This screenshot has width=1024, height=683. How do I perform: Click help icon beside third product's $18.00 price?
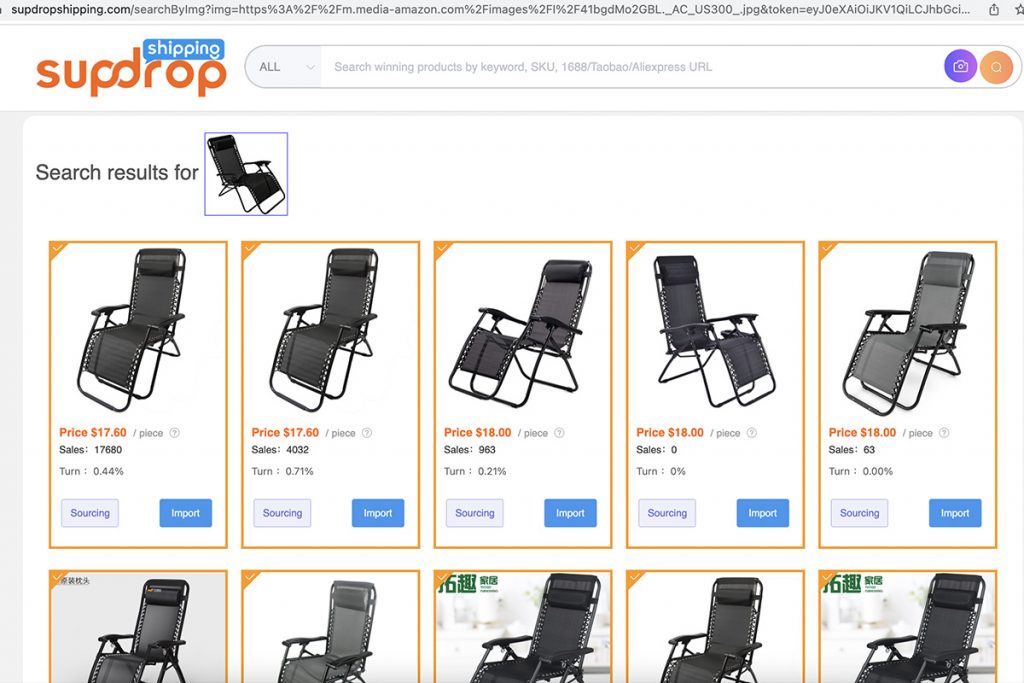pyautogui.click(x=559, y=432)
